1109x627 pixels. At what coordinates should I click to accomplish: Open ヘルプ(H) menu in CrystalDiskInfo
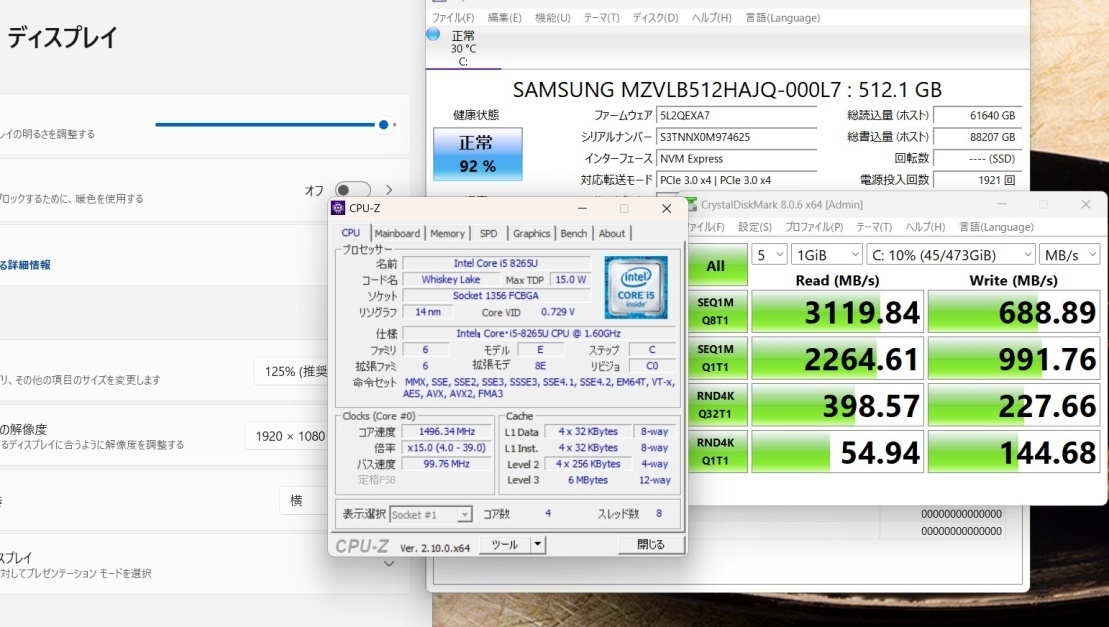click(712, 18)
